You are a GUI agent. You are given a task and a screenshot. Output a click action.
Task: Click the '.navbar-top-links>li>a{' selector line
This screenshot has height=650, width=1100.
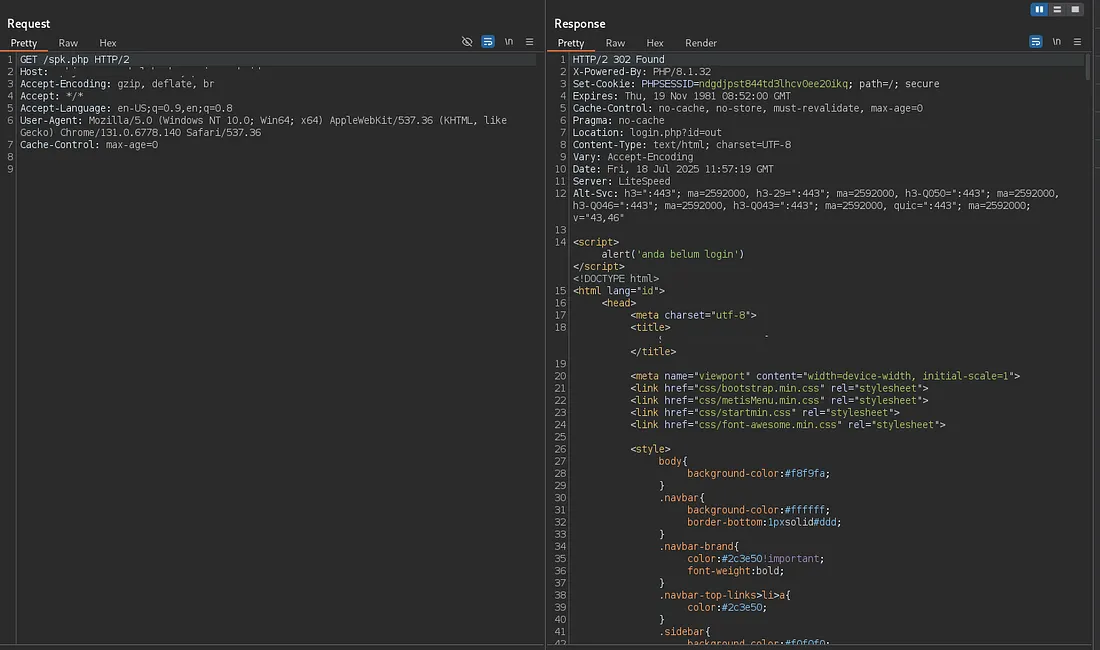point(725,595)
